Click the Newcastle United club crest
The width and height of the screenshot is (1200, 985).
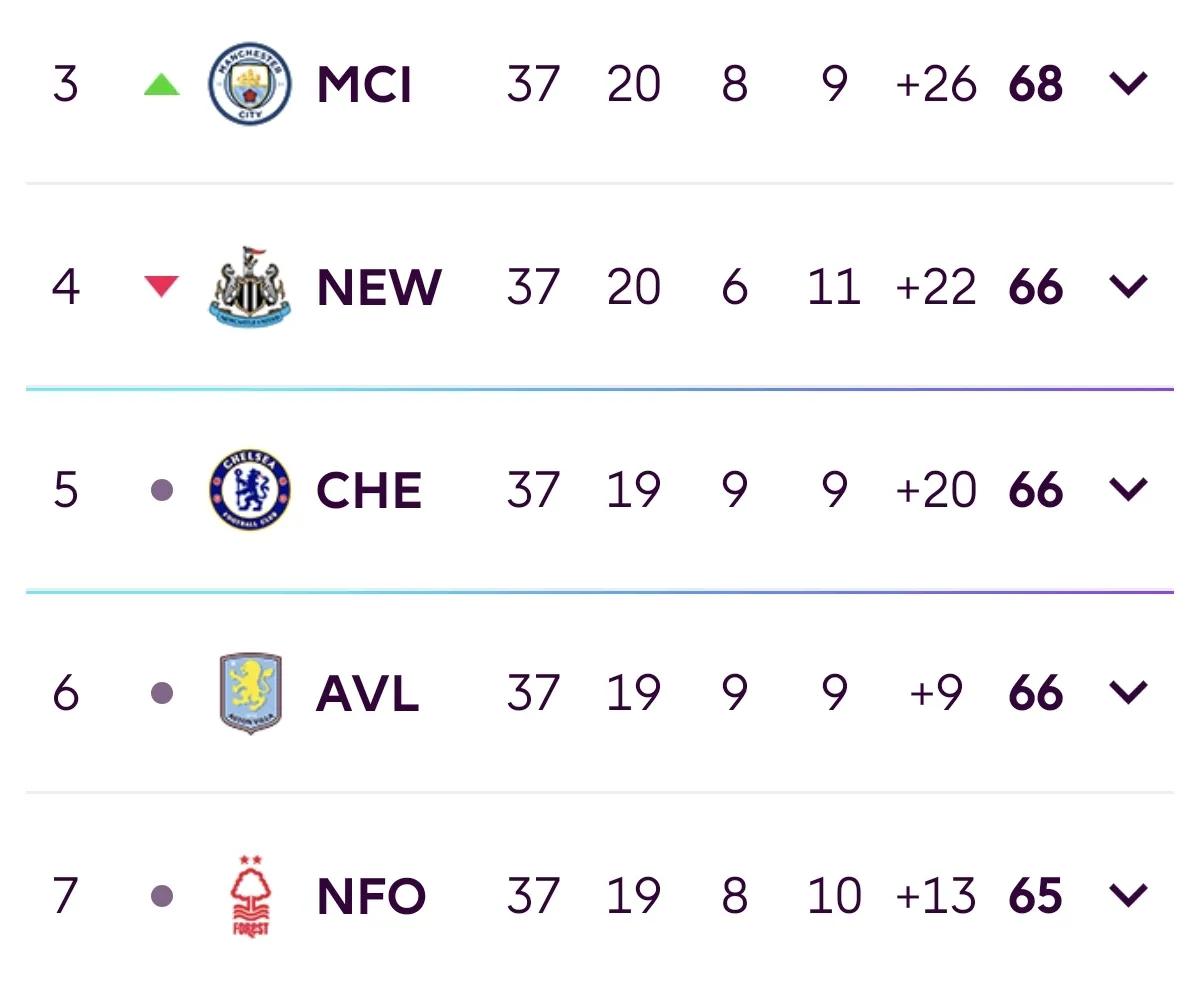click(x=250, y=286)
